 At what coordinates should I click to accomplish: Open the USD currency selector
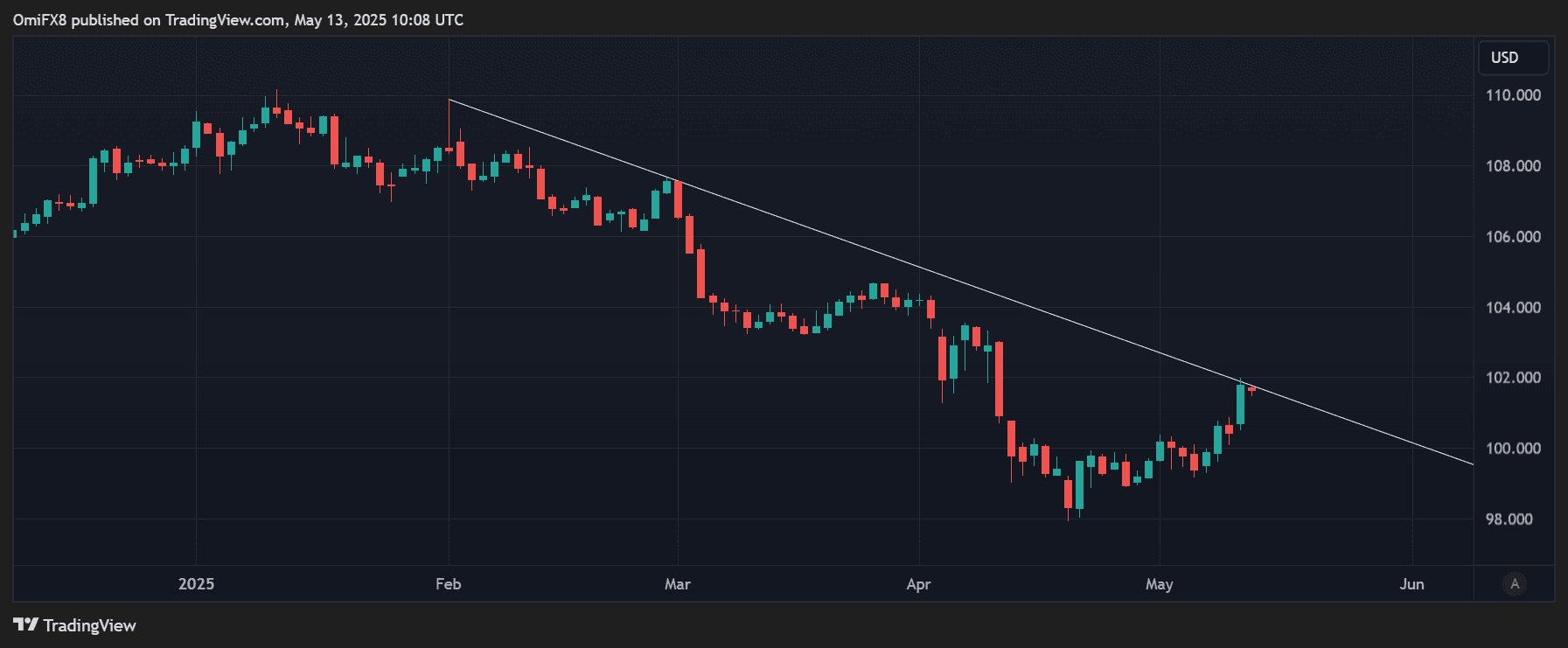[x=1513, y=58]
